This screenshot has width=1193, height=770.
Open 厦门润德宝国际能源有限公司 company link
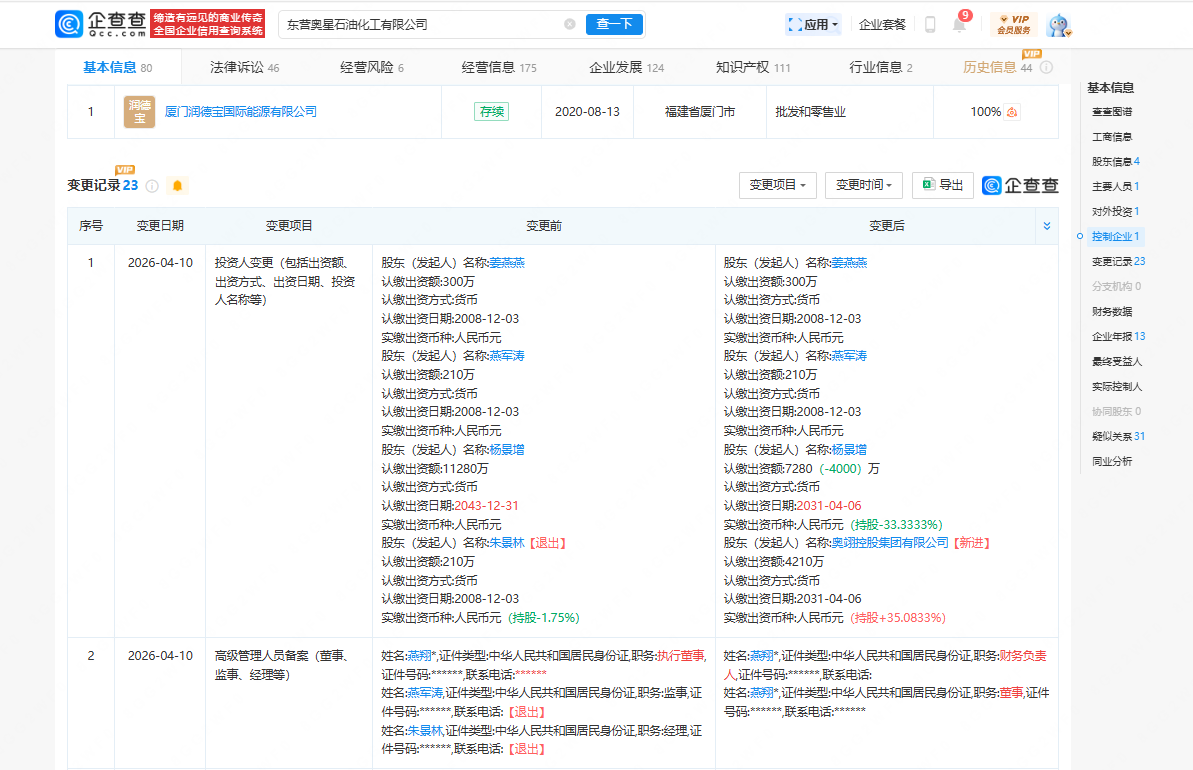point(240,112)
